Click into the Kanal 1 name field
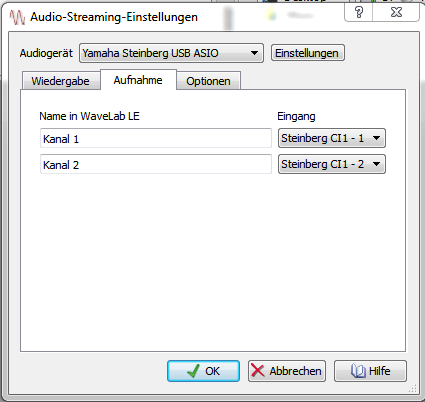Image resolution: width=425 pixels, height=402 pixels. pos(156,138)
